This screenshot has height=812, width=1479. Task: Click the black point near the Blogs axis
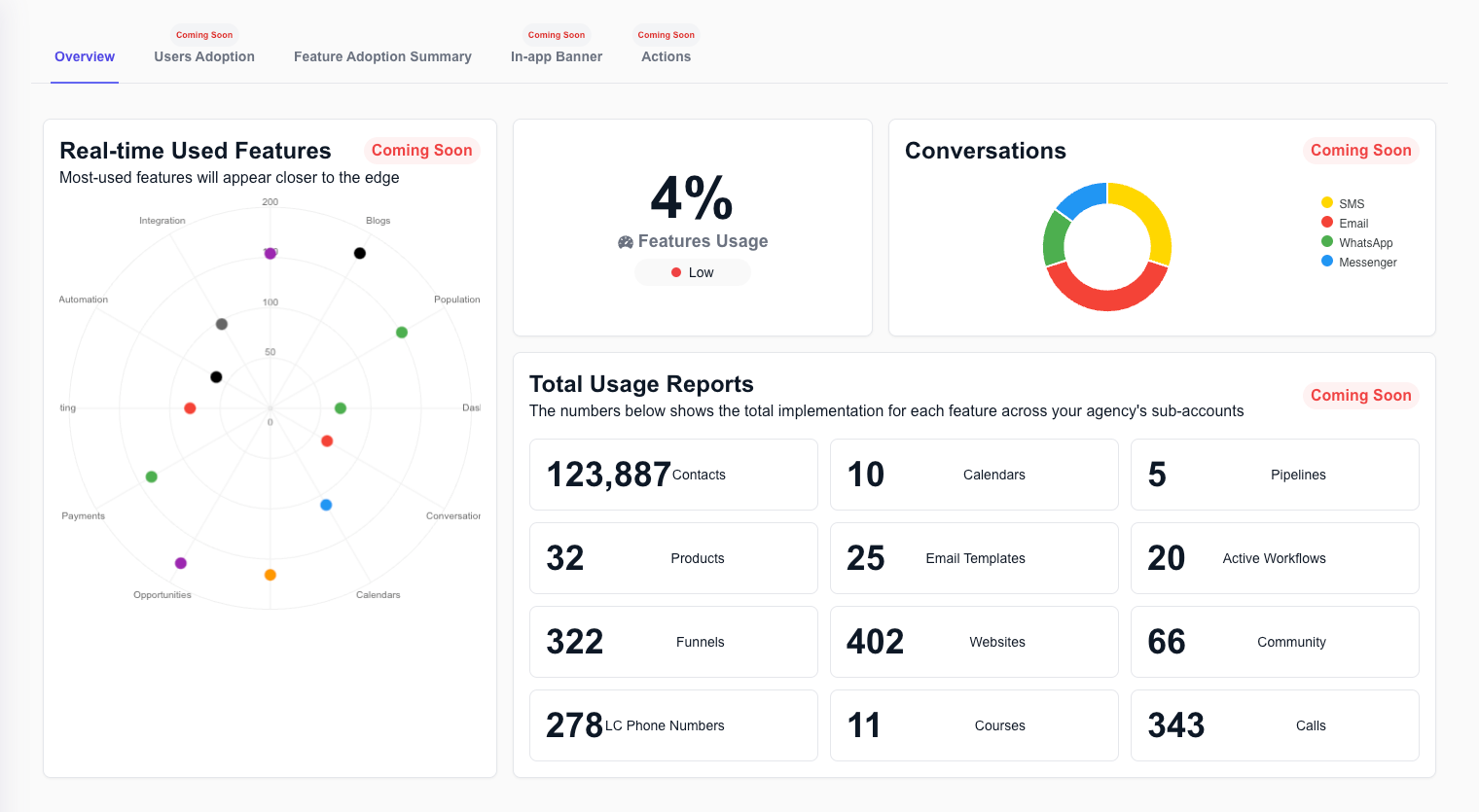(360, 253)
